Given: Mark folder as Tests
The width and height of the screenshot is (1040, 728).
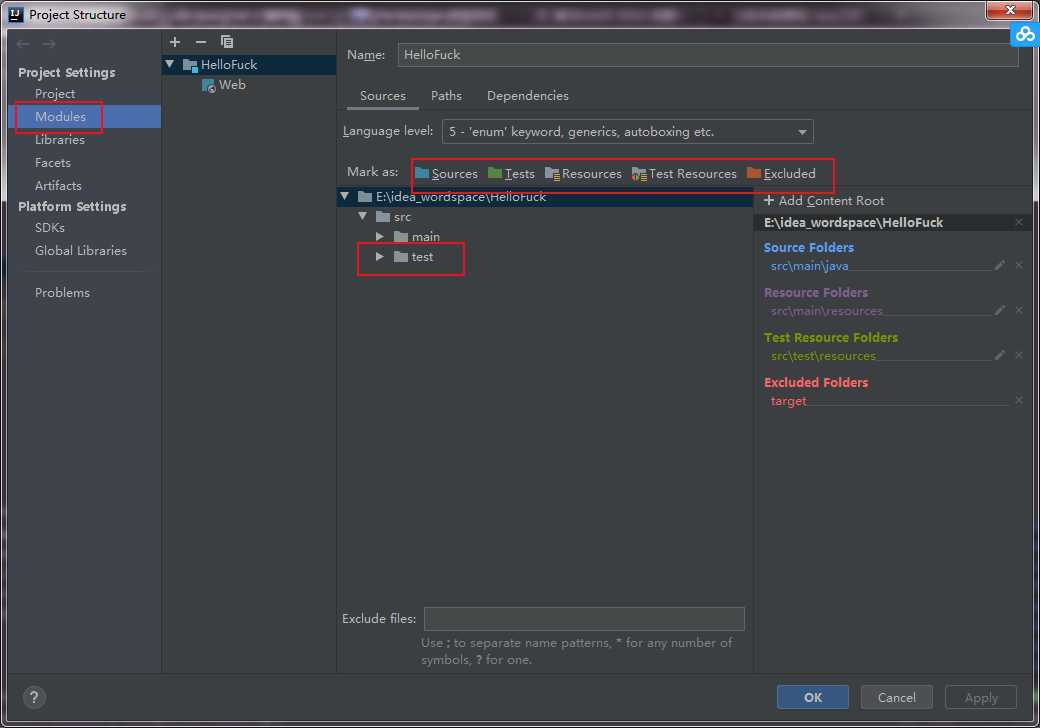Looking at the screenshot, I should [x=511, y=174].
